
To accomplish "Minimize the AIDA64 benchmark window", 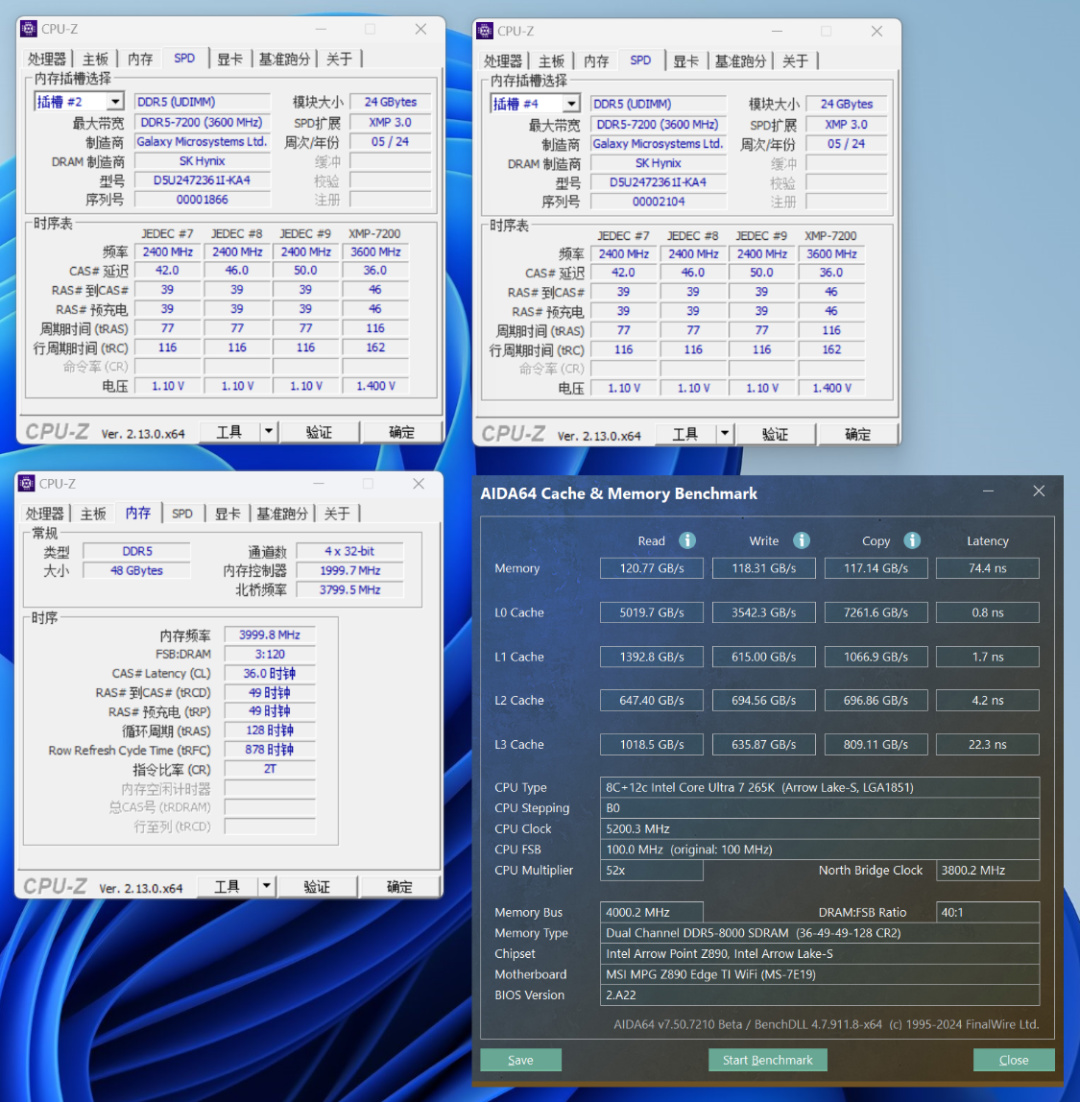I will [x=988, y=491].
